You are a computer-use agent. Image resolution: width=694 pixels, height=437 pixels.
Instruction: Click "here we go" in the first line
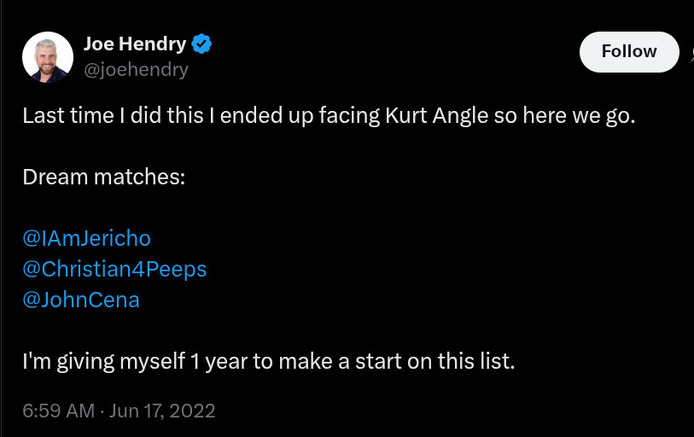click(583, 115)
